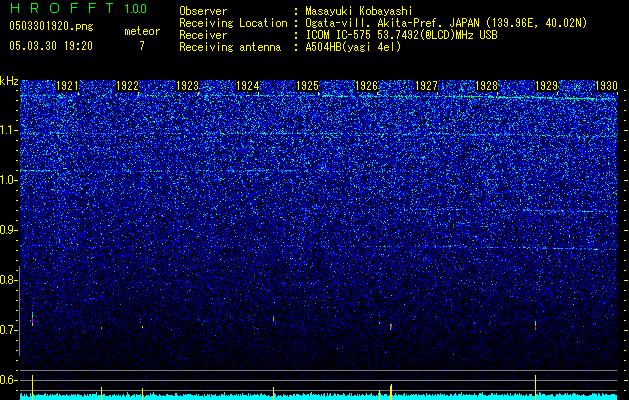
Task: Click the 'Receiving antenna' field label
Action: (230, 47)
